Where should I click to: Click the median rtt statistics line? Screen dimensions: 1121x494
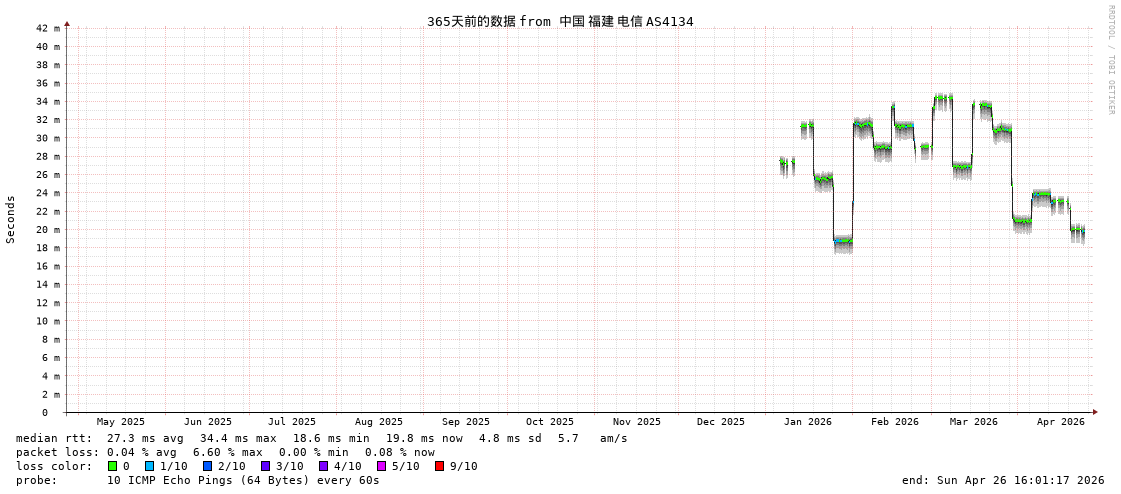pos(320,438)
